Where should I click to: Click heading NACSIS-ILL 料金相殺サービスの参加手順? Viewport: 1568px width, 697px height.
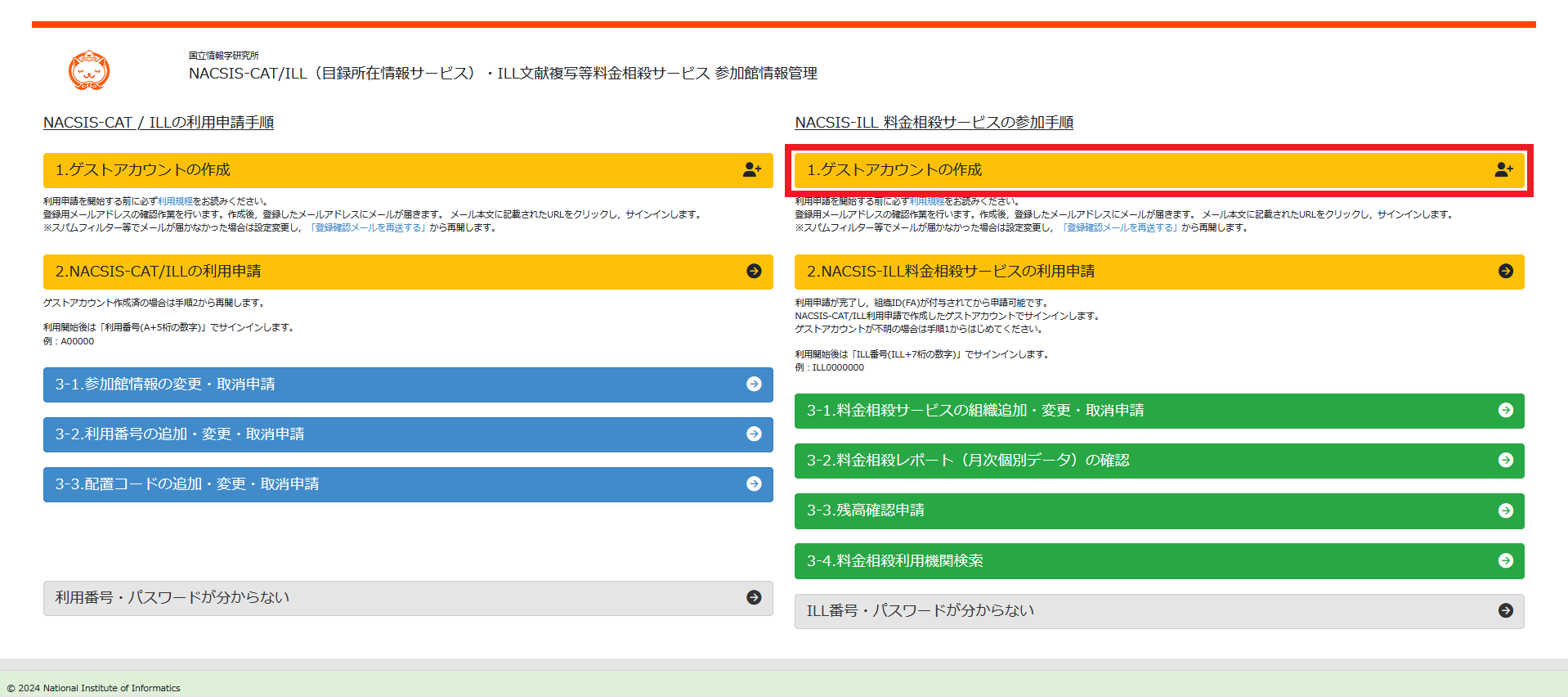tap(934, 122)
